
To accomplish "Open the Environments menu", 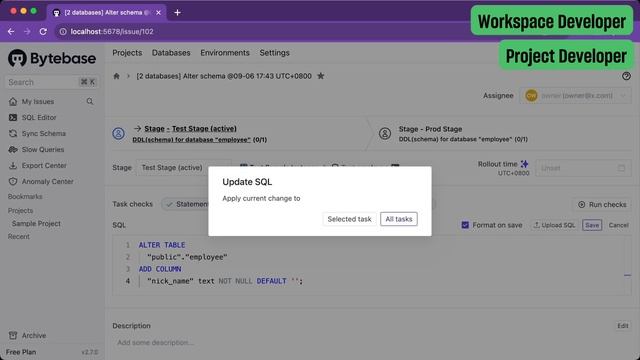I will (x=225, y=53).
